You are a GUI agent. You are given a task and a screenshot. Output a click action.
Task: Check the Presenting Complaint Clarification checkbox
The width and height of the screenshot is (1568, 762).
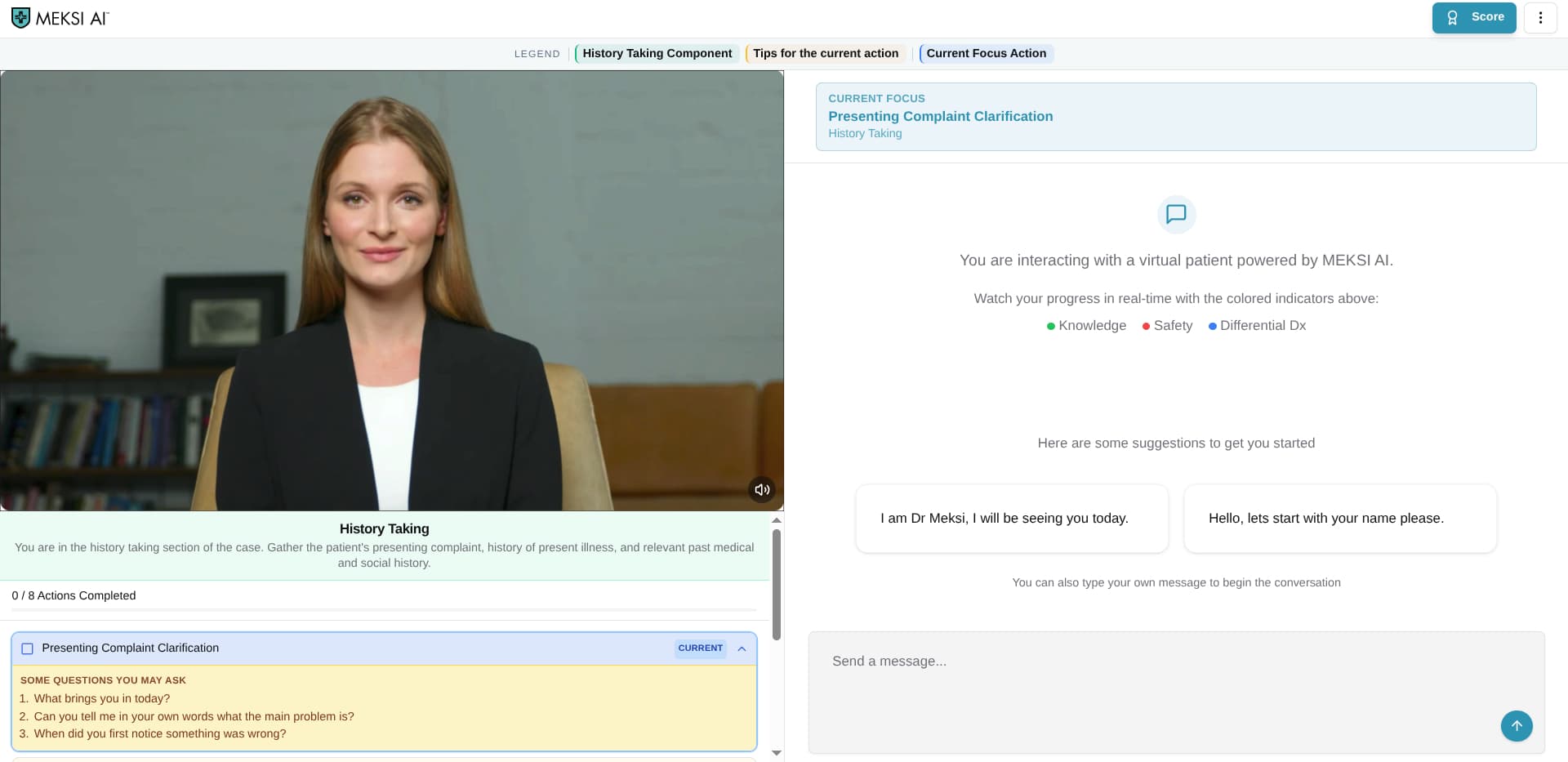coord(28,648)
